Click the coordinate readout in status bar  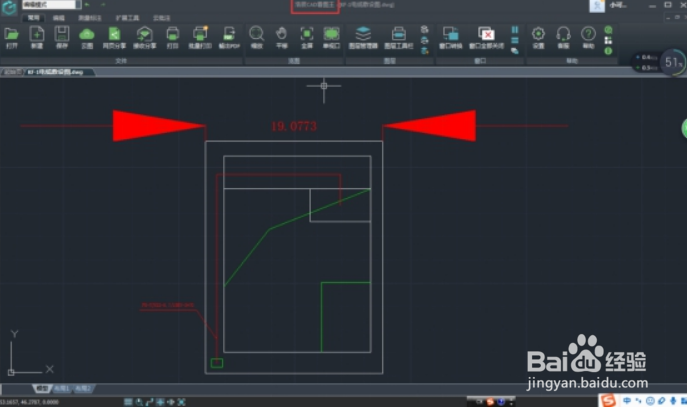point(29,402)
